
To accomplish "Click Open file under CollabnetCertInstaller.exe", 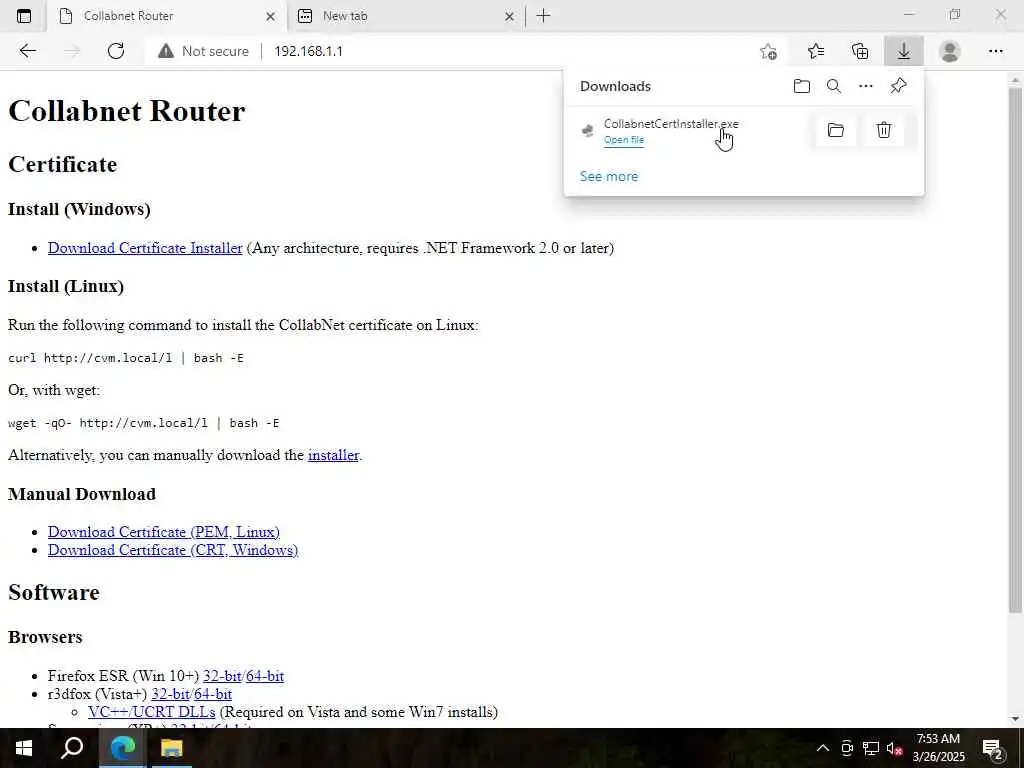I will coord(624,140).
